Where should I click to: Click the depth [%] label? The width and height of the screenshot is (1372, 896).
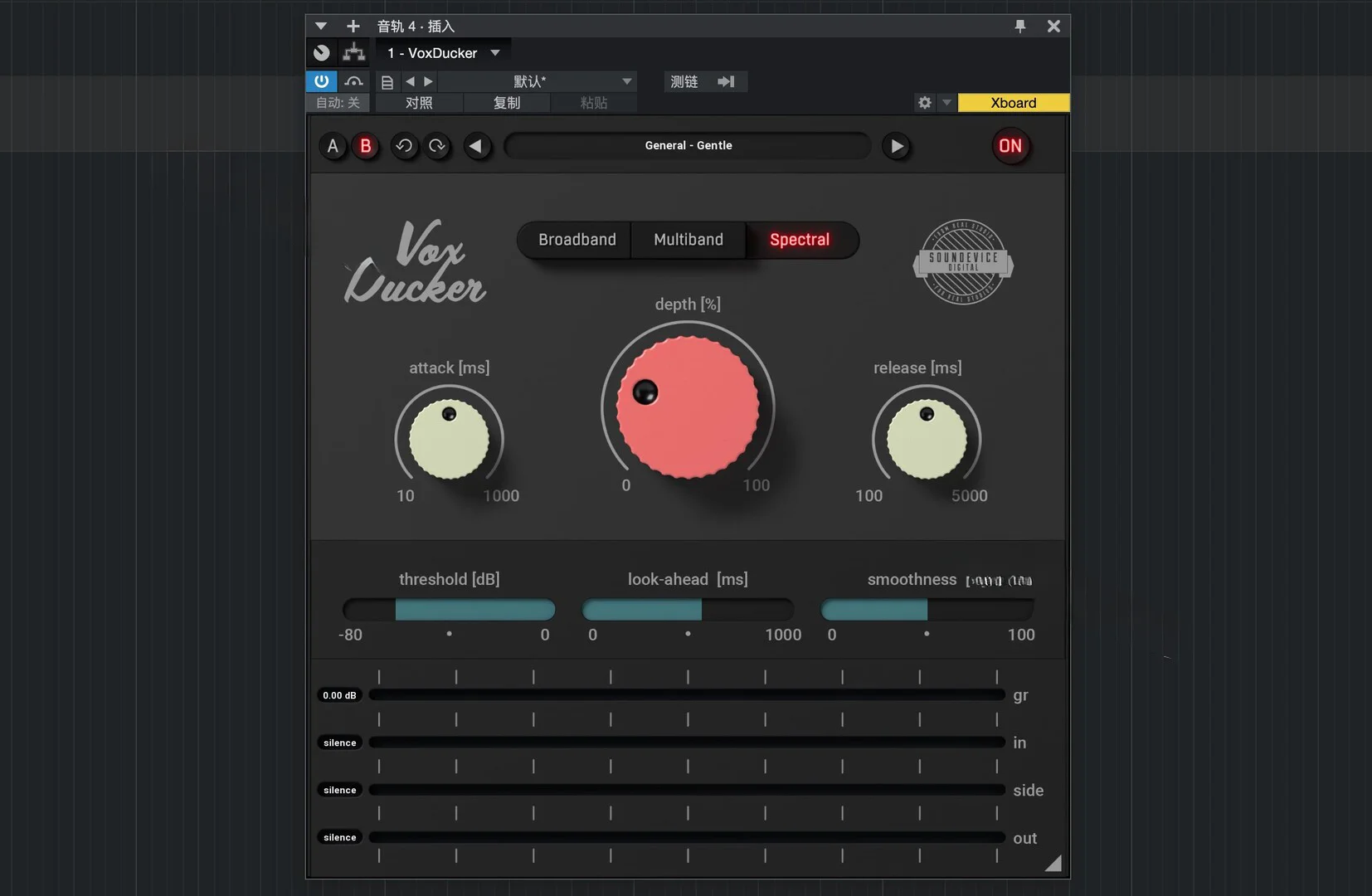[x=688, y=304]
